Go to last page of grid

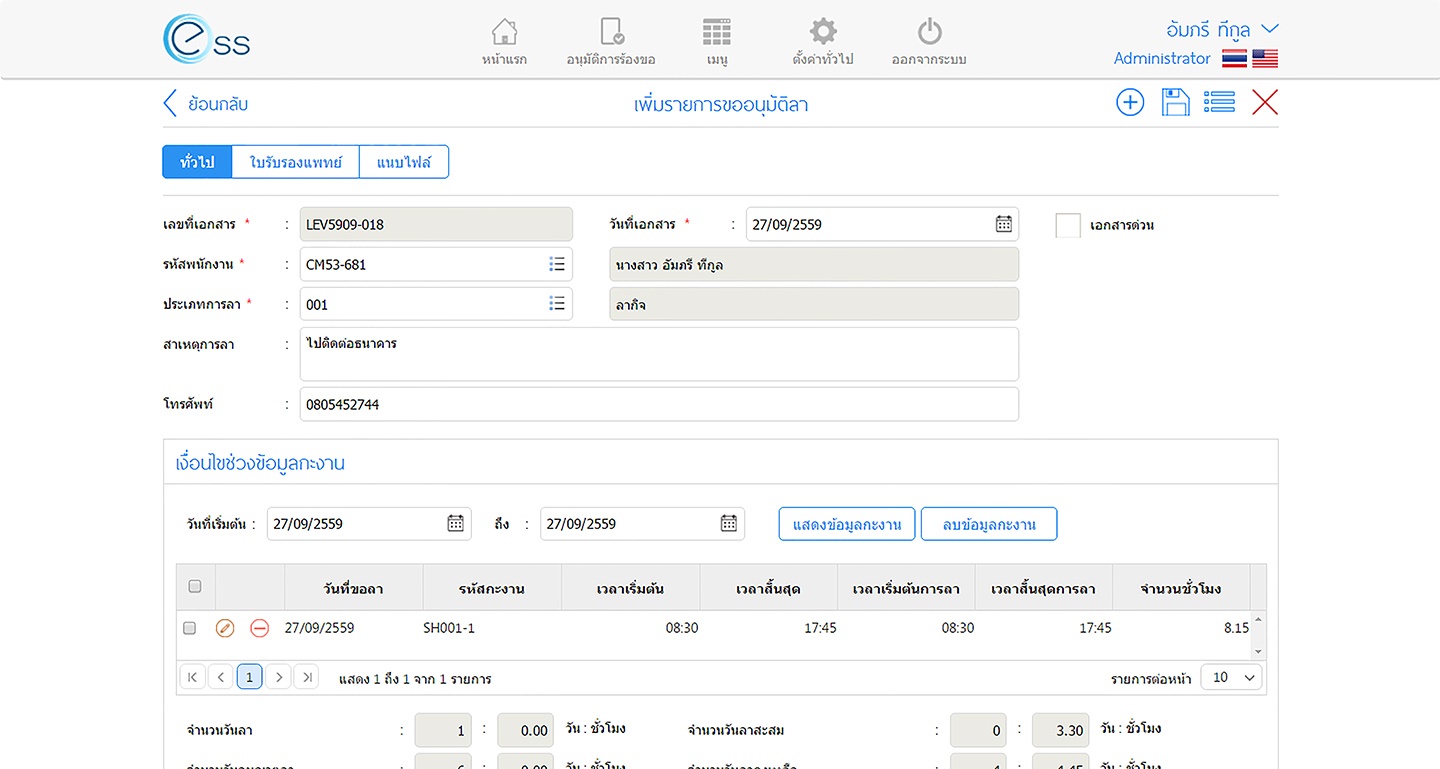coord(308,678)
